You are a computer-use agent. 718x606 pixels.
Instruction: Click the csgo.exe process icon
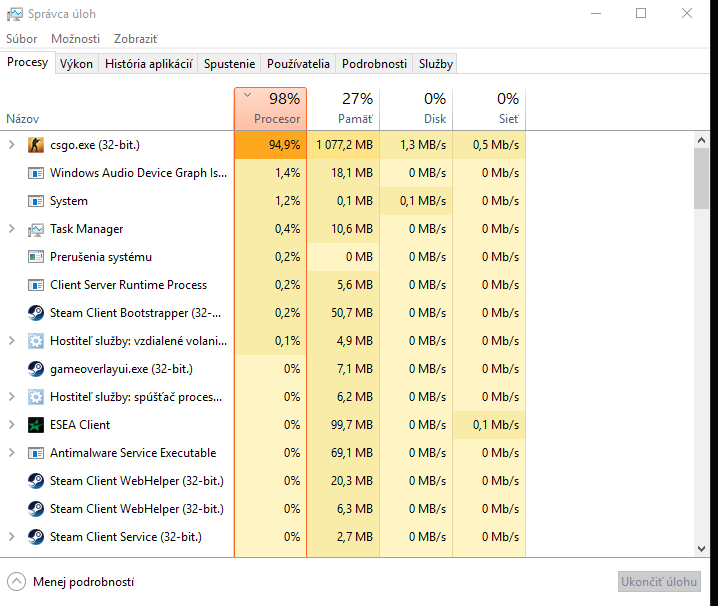pyautogui.click(x=36, y=145)
